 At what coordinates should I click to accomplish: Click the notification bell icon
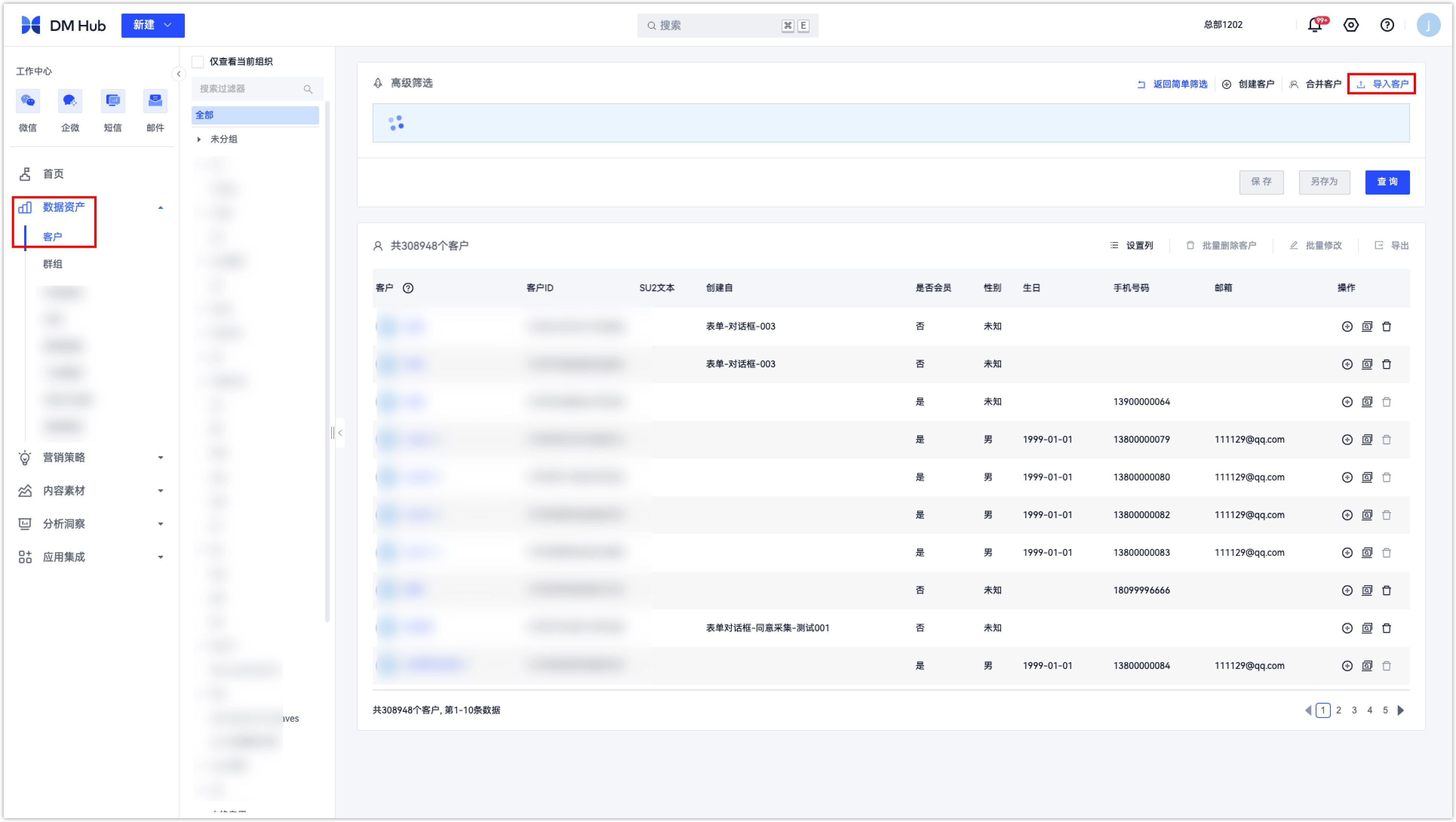pos(1315,25)
